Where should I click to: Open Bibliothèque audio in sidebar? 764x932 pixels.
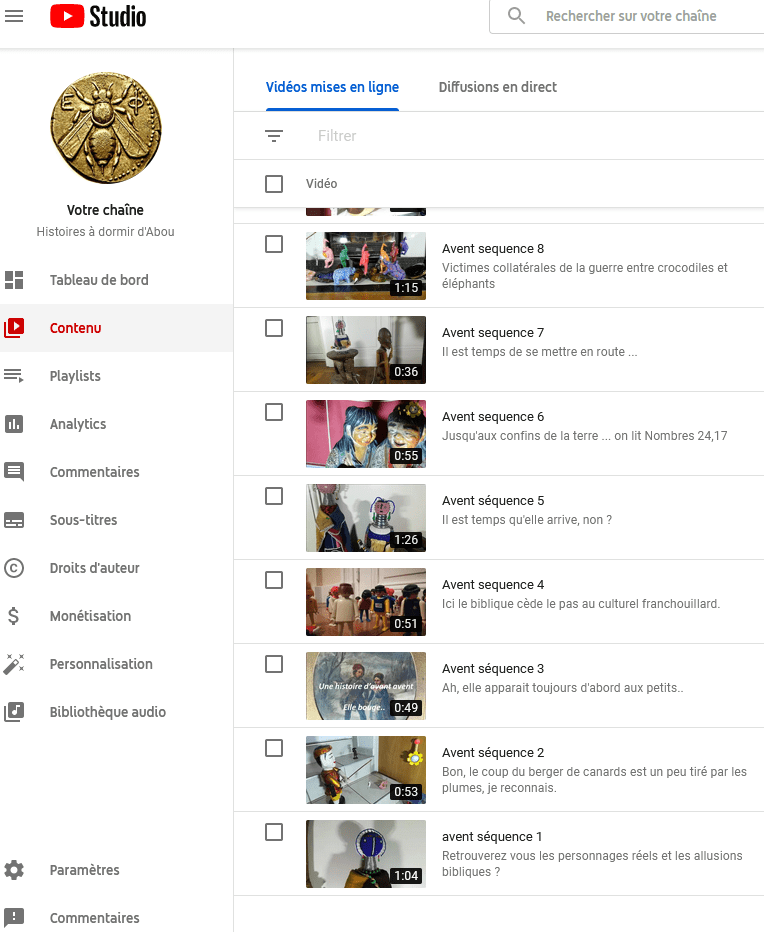107,712
